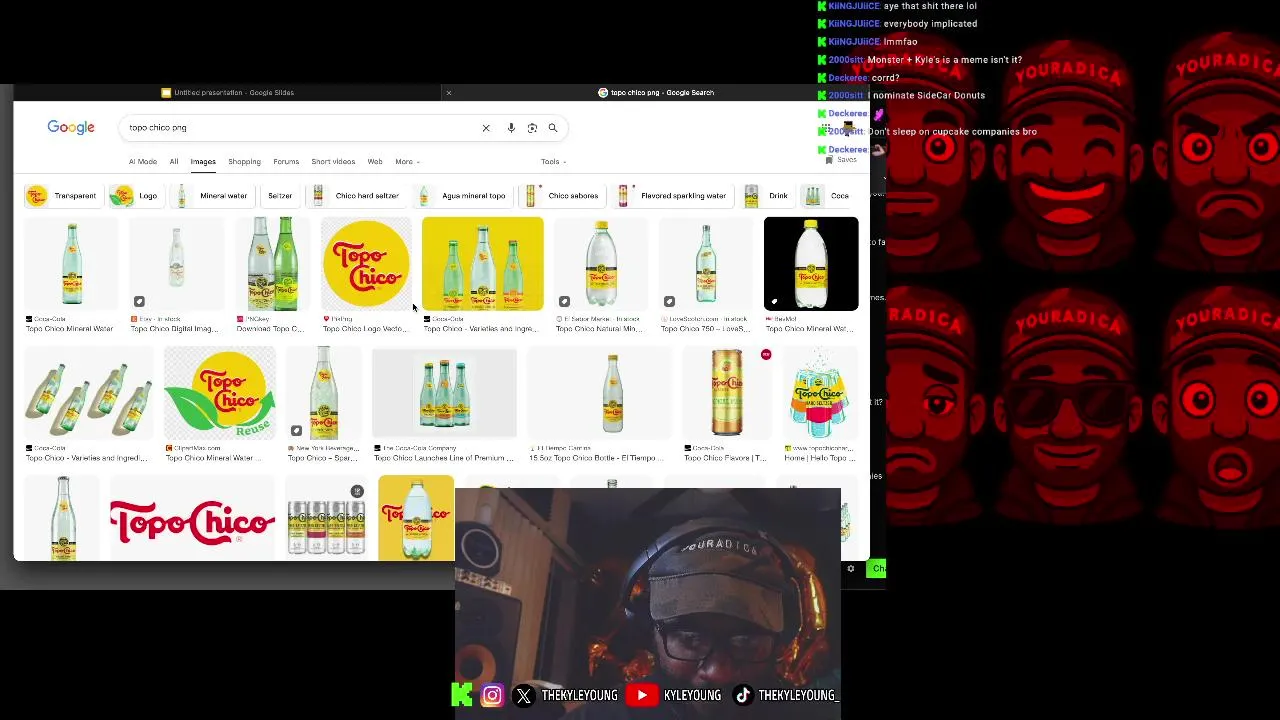
Task: Open chat settings gear icon
Action: click(x=851, y=569)
